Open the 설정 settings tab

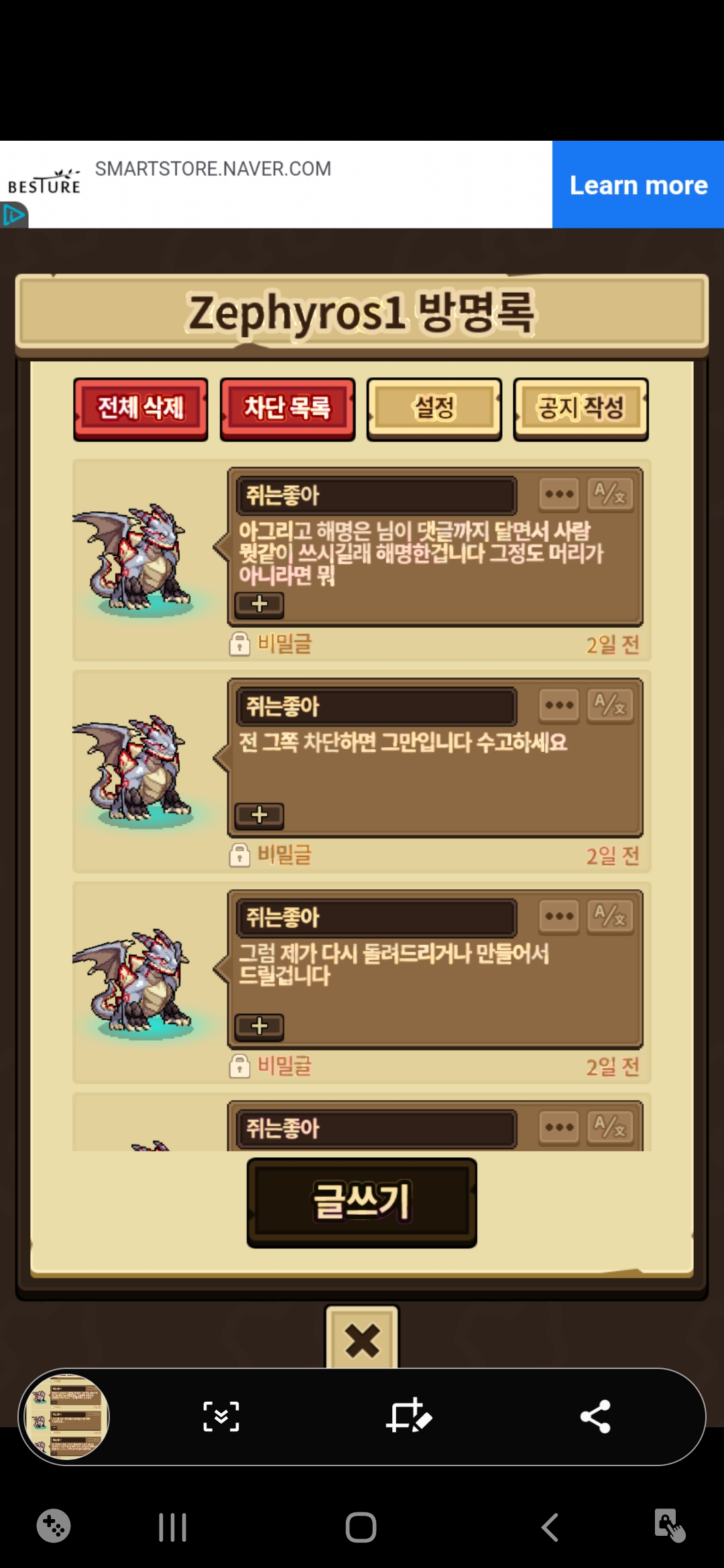[x=434, y=409]
